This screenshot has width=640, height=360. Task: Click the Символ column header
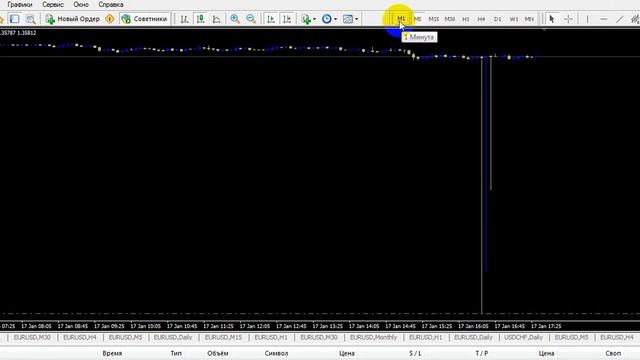276,353
